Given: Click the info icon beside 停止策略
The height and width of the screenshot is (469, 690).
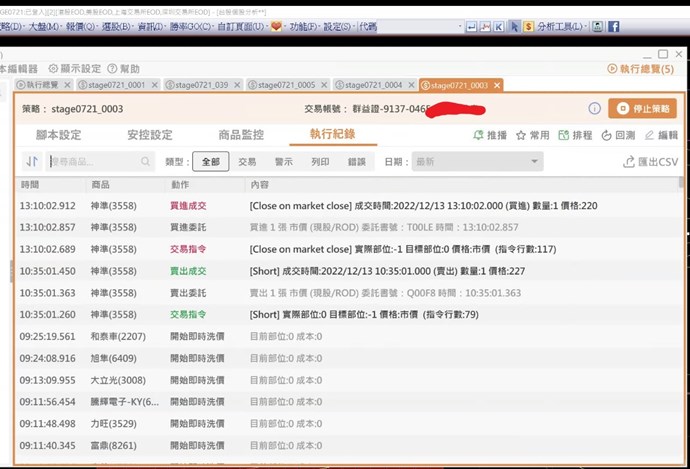Looking at the screenshot, I should (x=594, y=108).
